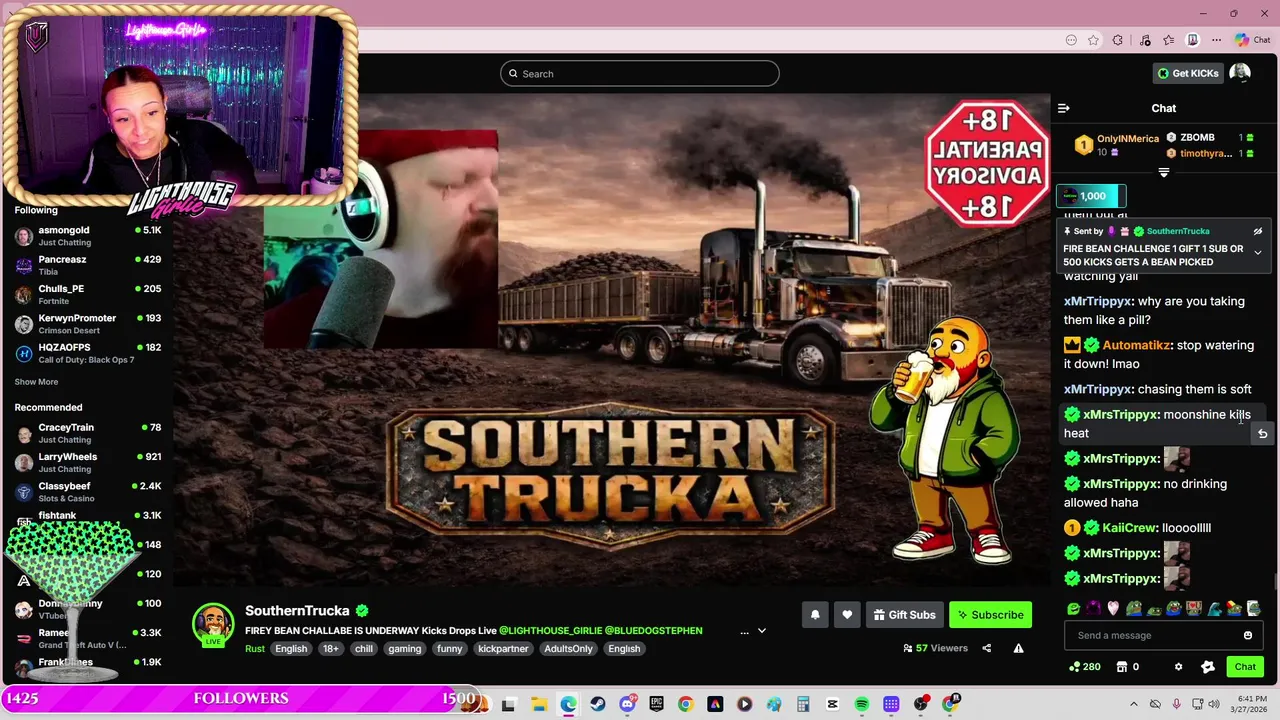Open Copilot Chat in browser toolbar
This screenshot has height=720, width=1280.
pos(1252,40)
